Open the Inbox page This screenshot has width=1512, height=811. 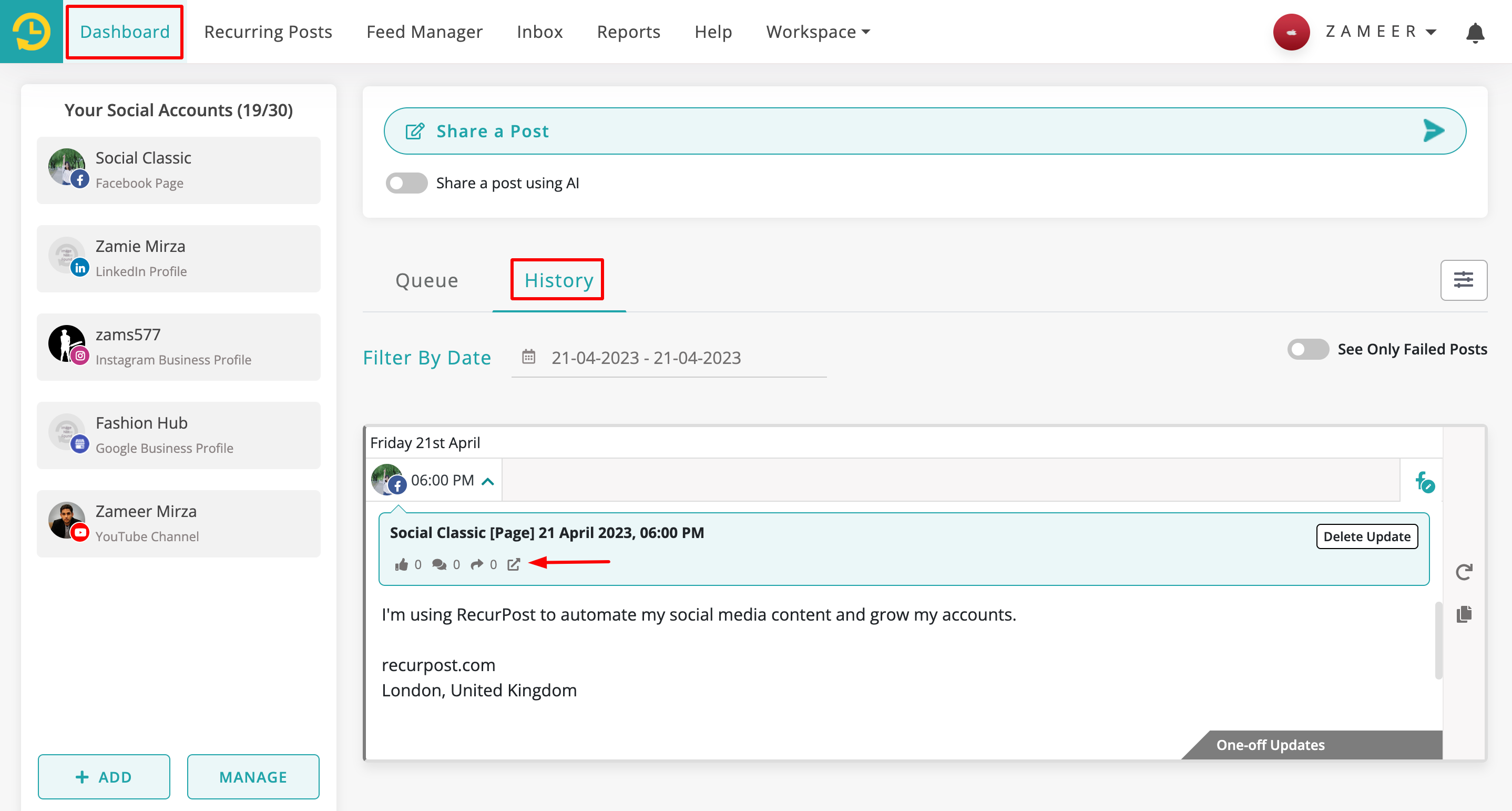pyautogui.click(x=539, y=32)
